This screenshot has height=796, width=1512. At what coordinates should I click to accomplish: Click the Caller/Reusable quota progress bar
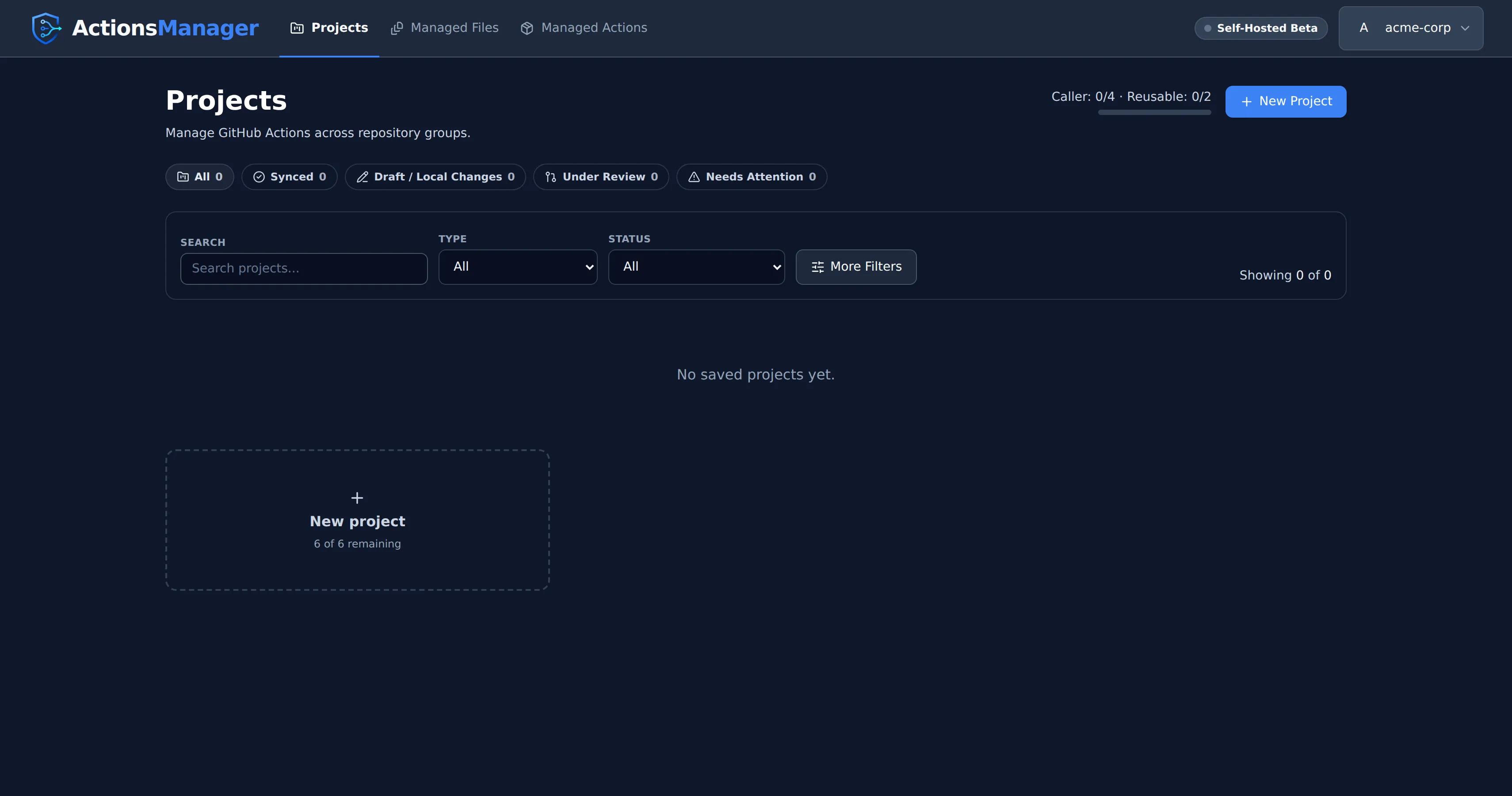[1154, 112]
